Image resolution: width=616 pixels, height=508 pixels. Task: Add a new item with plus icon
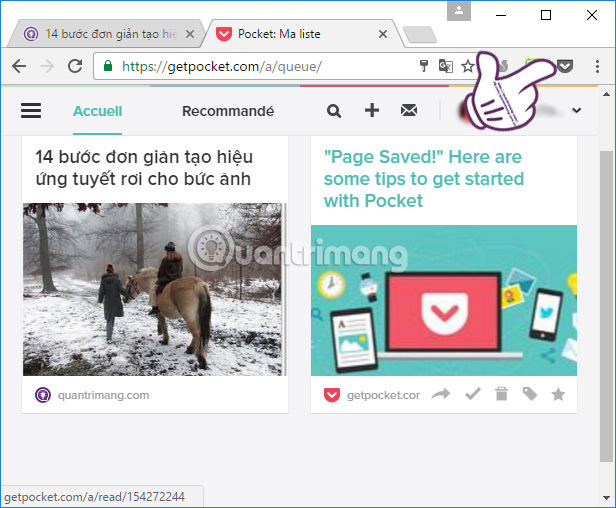(x=372, y=110)
